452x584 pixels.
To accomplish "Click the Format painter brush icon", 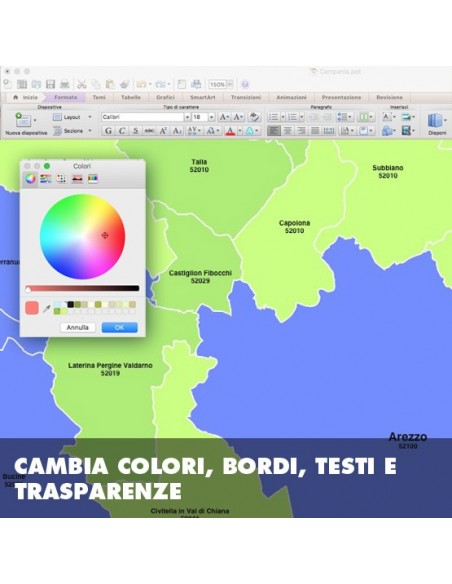I will click(125, 84).
